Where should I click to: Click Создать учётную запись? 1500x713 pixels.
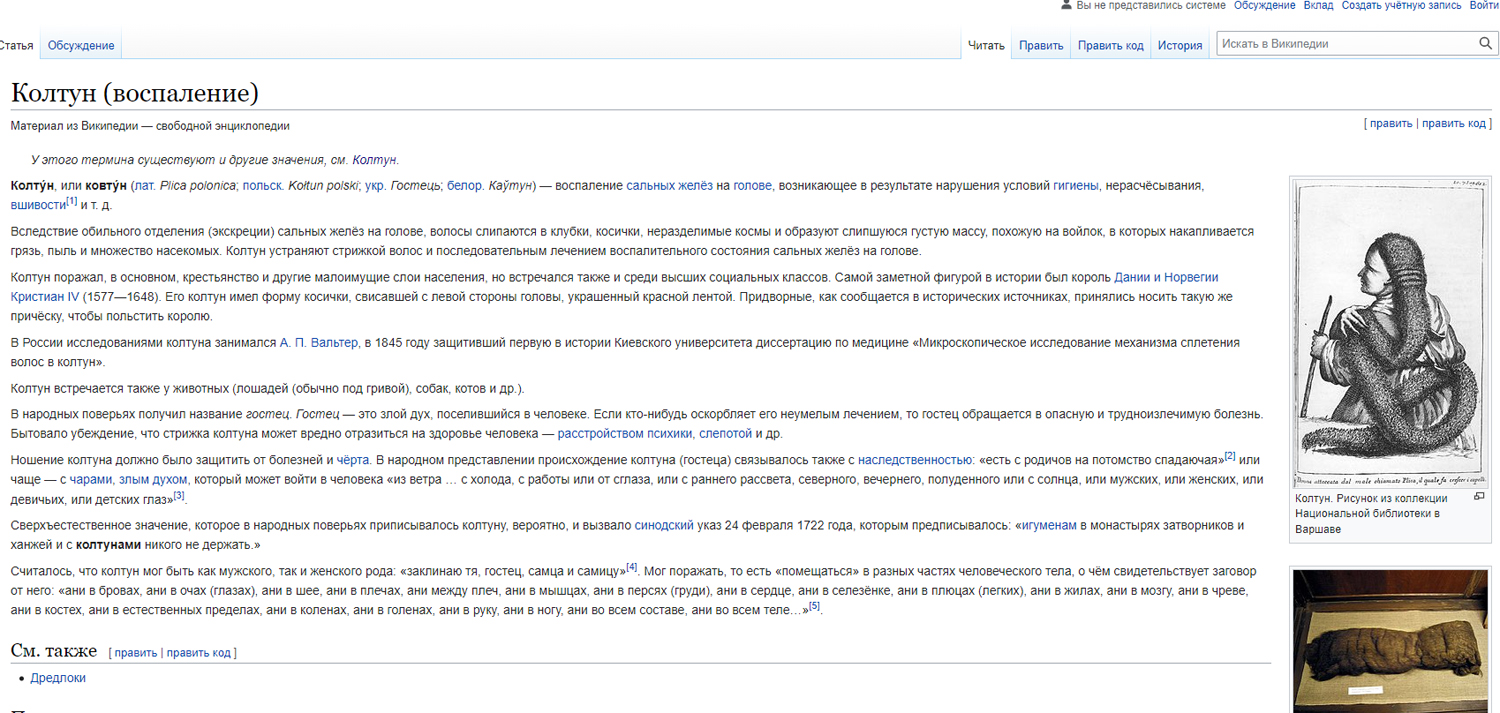point(1401,6)
